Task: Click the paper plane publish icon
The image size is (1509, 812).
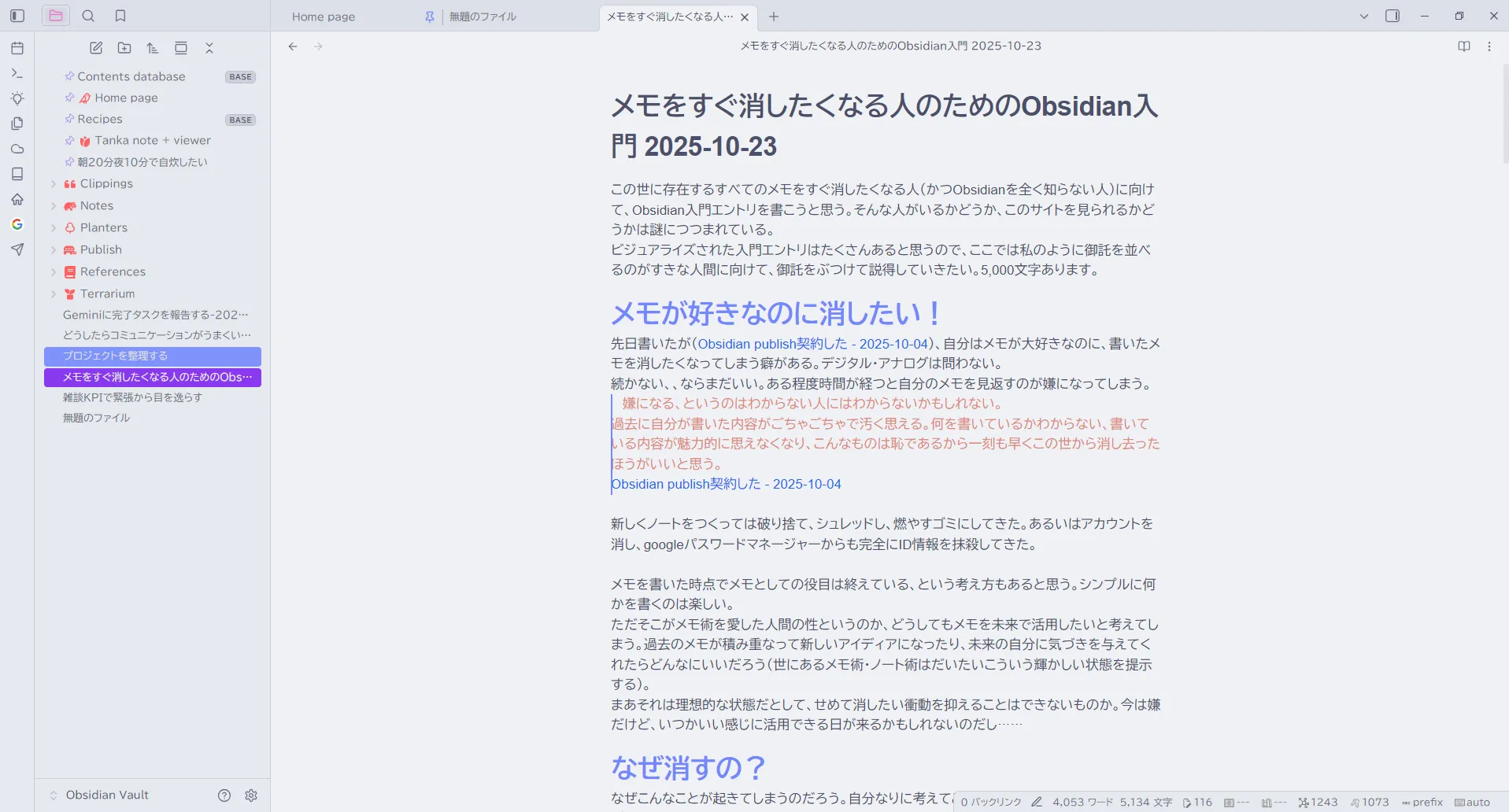Action: click(17, 249)
